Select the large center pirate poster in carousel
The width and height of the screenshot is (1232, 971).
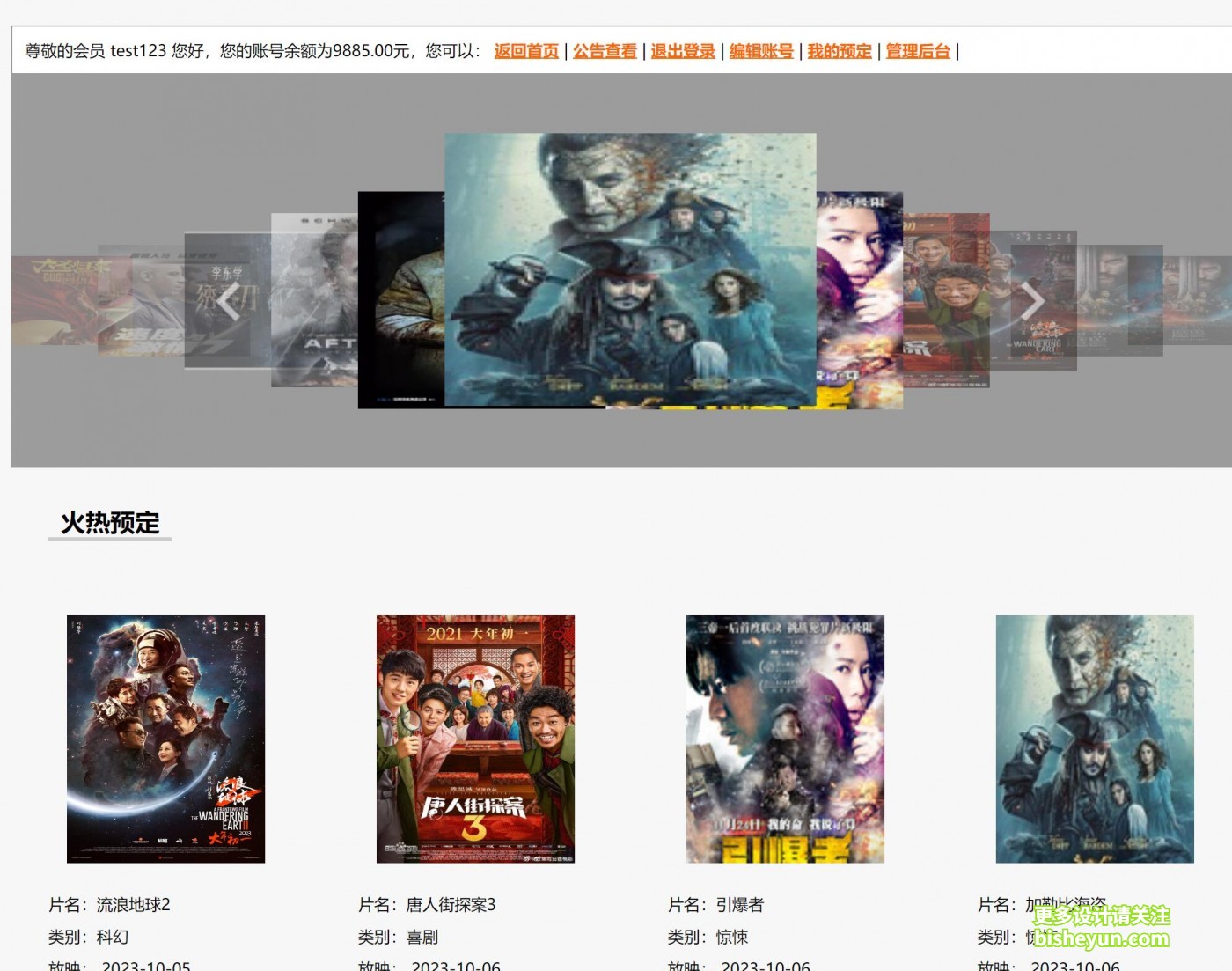630,269
